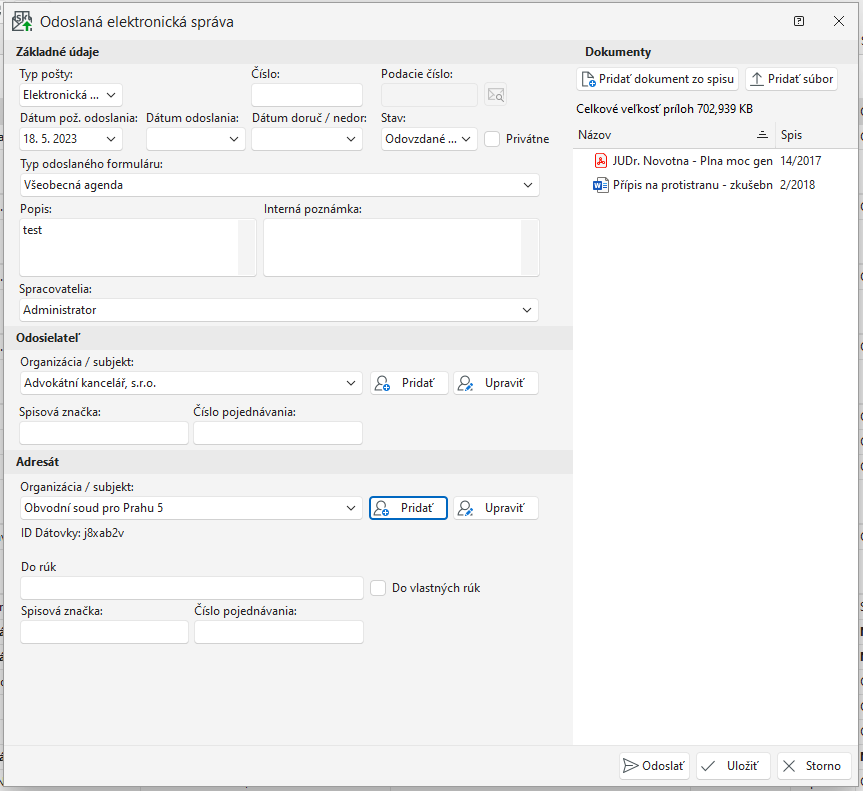Edit recipient via Upraviť in Adresát

coord(496,508)
